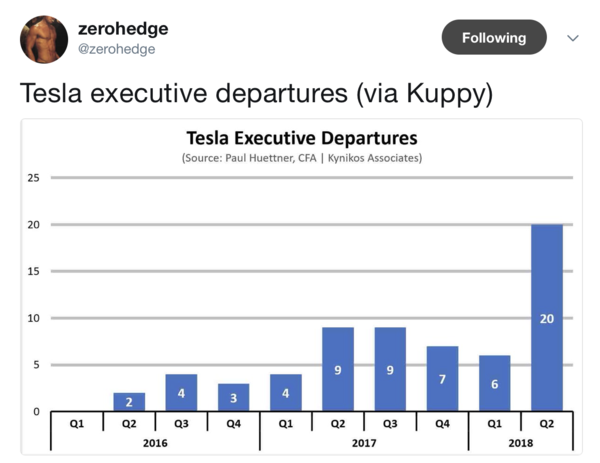Click the 2016 year axis label

click(155, 441)
